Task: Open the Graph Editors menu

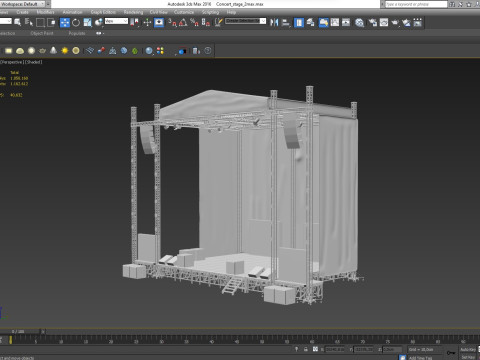Action: tap(103, 12)
